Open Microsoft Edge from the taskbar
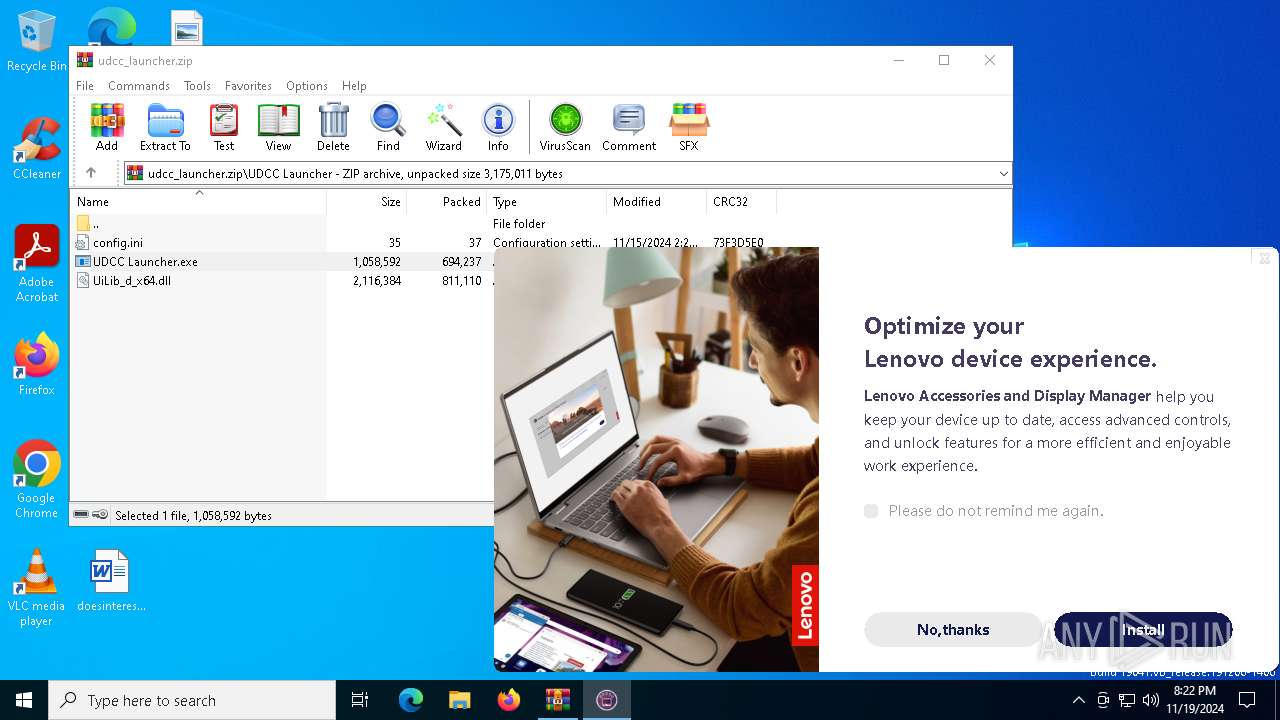 click(411, 700)
